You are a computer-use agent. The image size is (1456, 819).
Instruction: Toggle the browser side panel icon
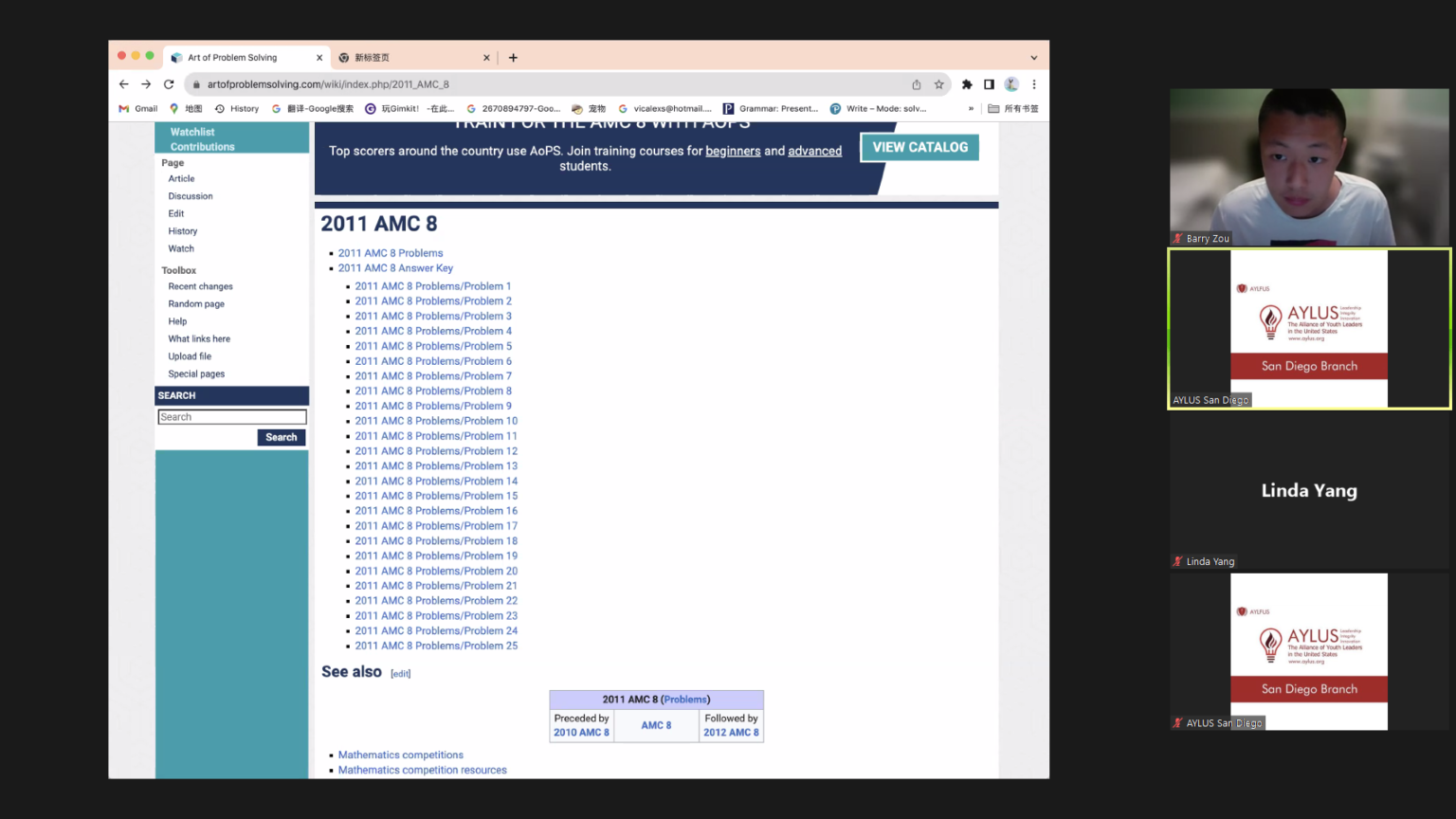point(989,84)
